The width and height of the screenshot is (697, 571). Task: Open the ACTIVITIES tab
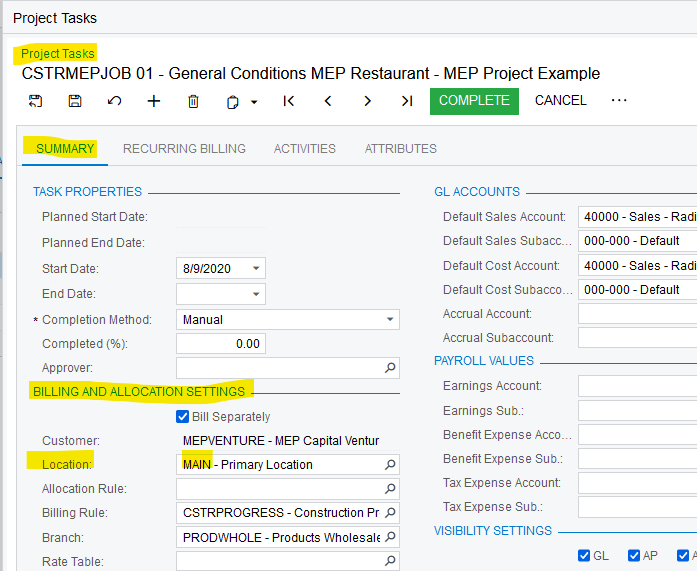[304, 148]
